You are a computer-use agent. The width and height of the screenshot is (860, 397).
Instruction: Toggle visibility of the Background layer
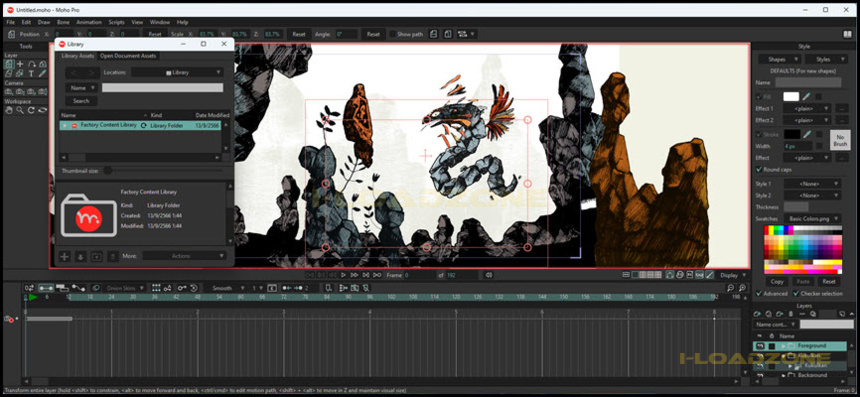760,375
